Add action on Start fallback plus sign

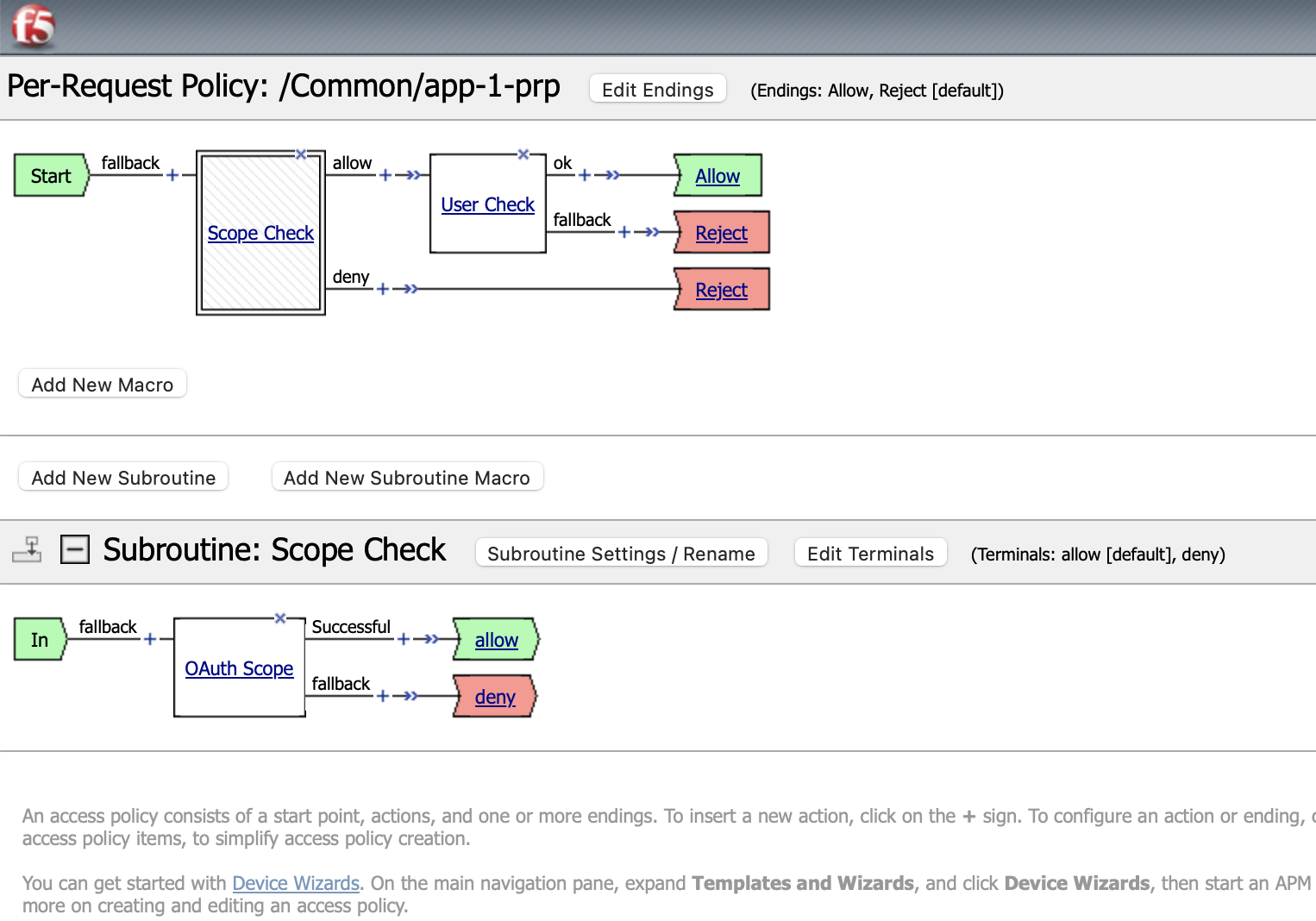(172, 175)
